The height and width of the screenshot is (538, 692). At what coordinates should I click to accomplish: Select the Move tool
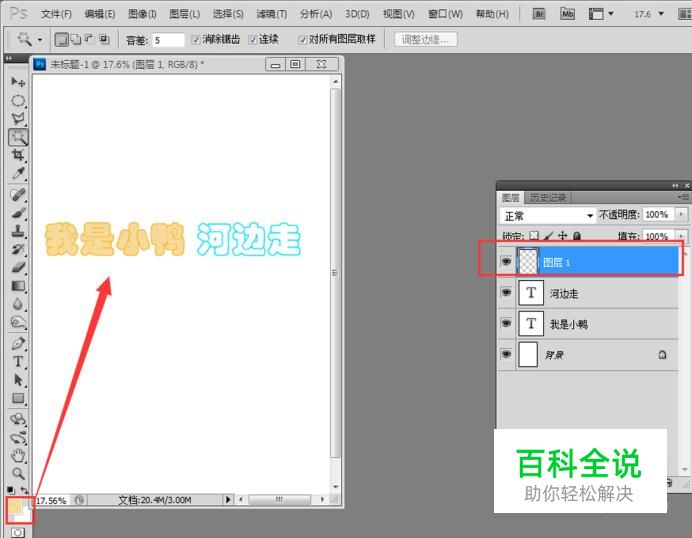[18, 82]
